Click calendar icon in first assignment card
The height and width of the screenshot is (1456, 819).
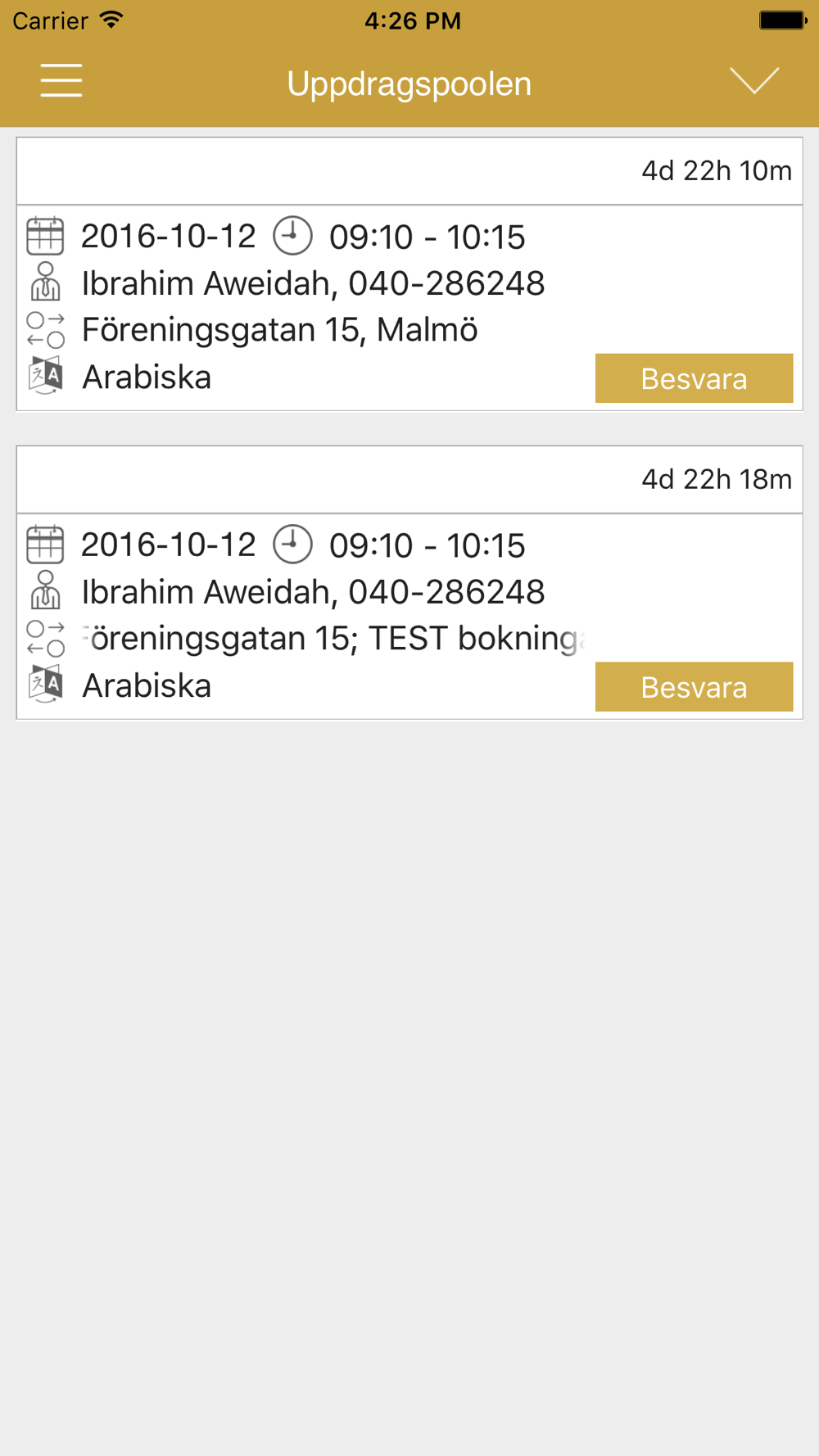45,236
